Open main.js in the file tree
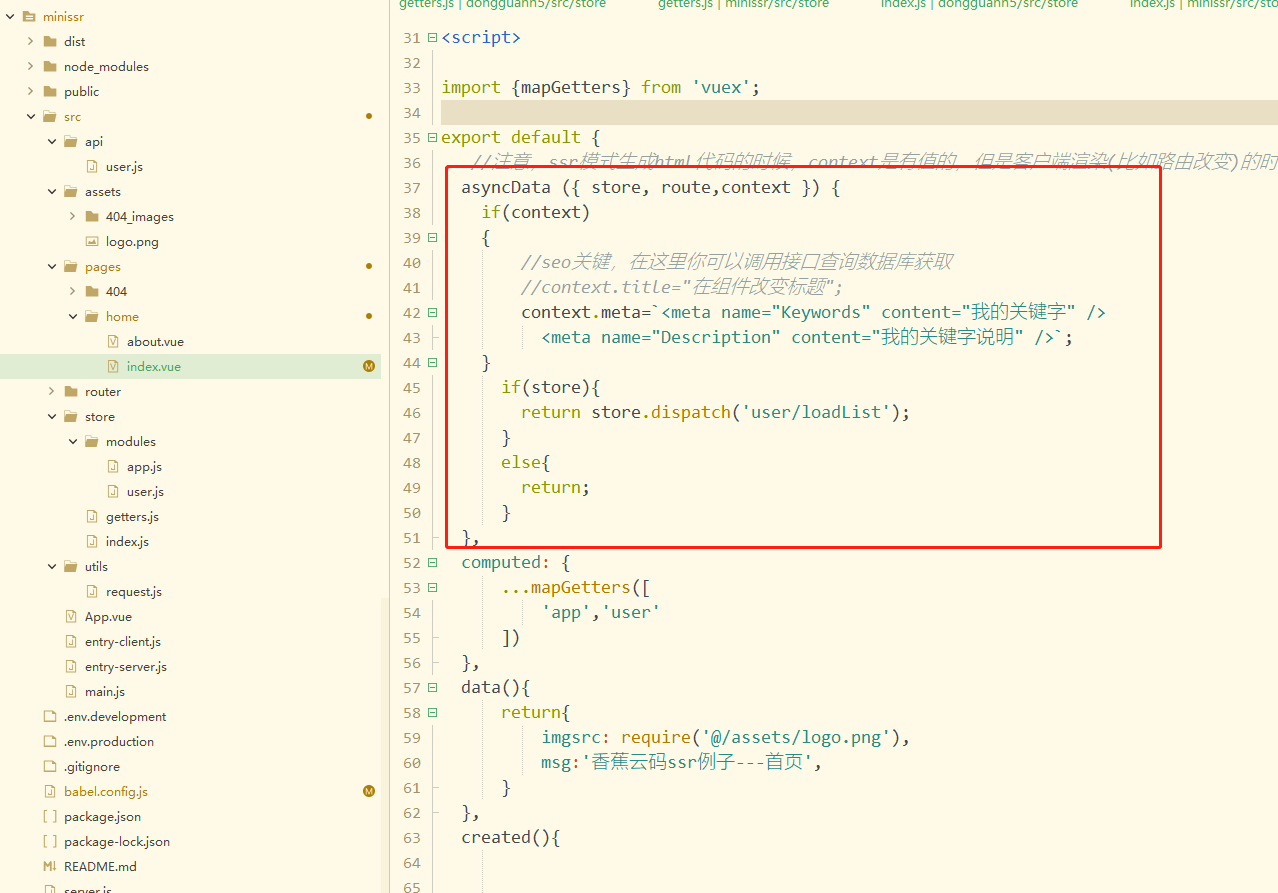Viewport: 1278px width, 893px height. [x=104, y=691]
